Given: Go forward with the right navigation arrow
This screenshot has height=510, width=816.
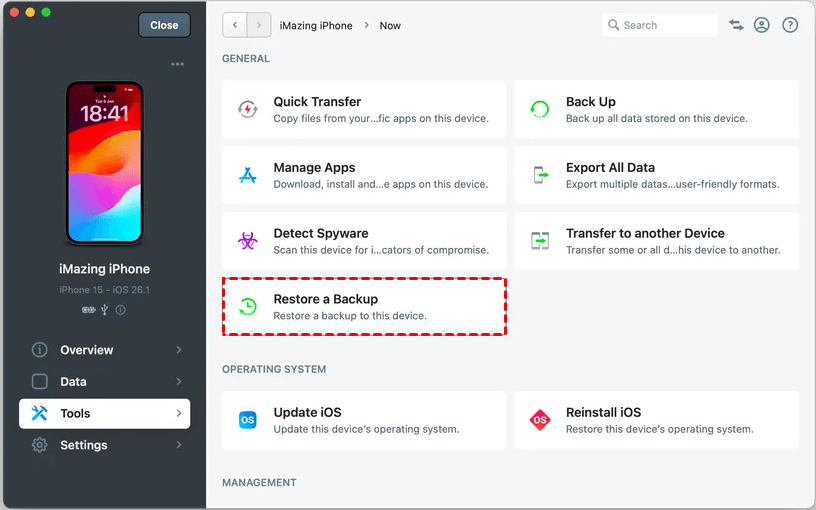Looking at the screenshot, I should [259, 25].
